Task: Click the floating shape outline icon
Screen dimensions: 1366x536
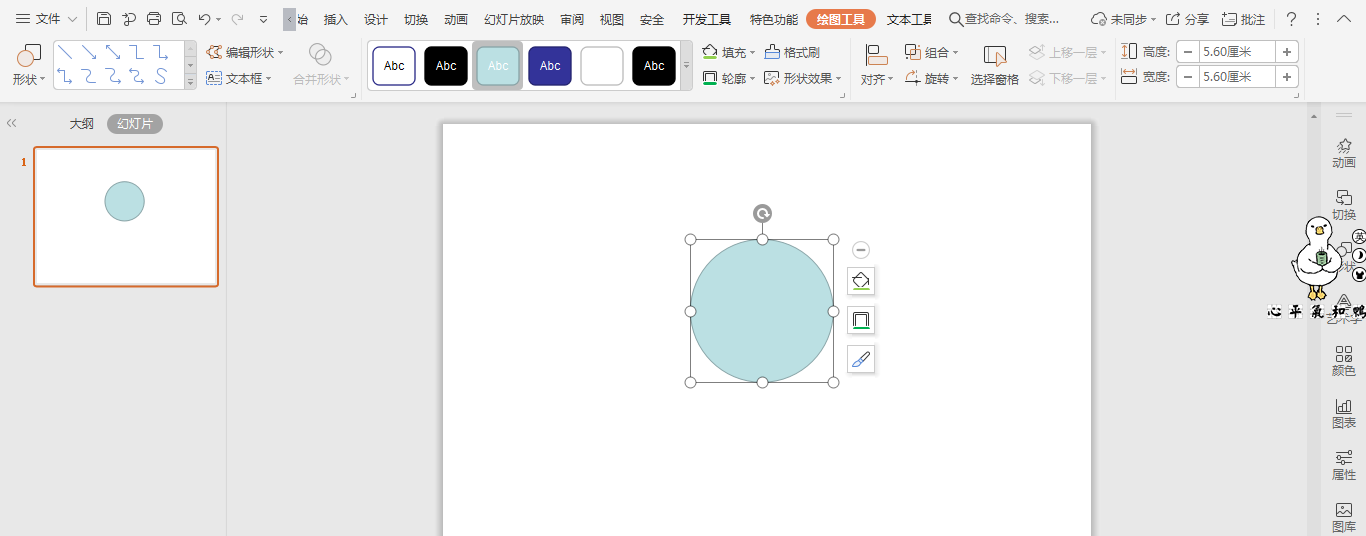Action: tap(861, 320)
